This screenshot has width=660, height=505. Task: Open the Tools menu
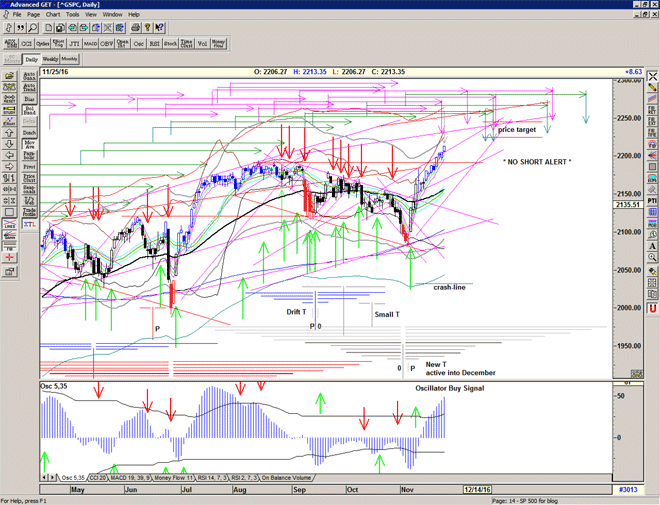pyautogui.click(x=70, y=15)
